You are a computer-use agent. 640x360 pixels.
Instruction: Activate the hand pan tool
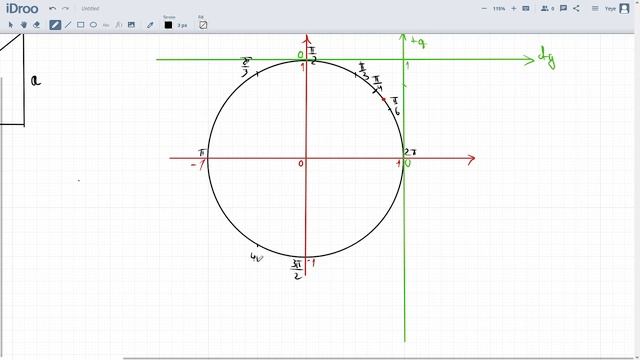24,25
